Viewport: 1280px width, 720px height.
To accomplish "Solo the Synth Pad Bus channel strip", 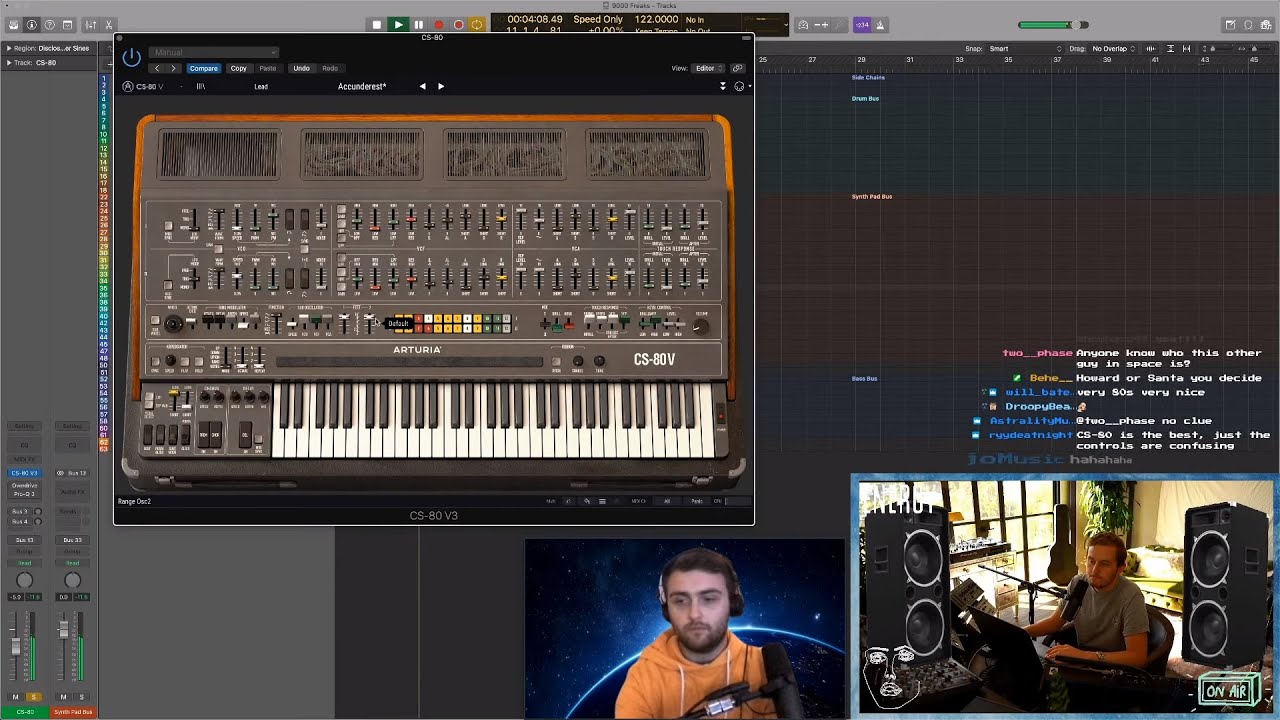I will tap(81, 697).
